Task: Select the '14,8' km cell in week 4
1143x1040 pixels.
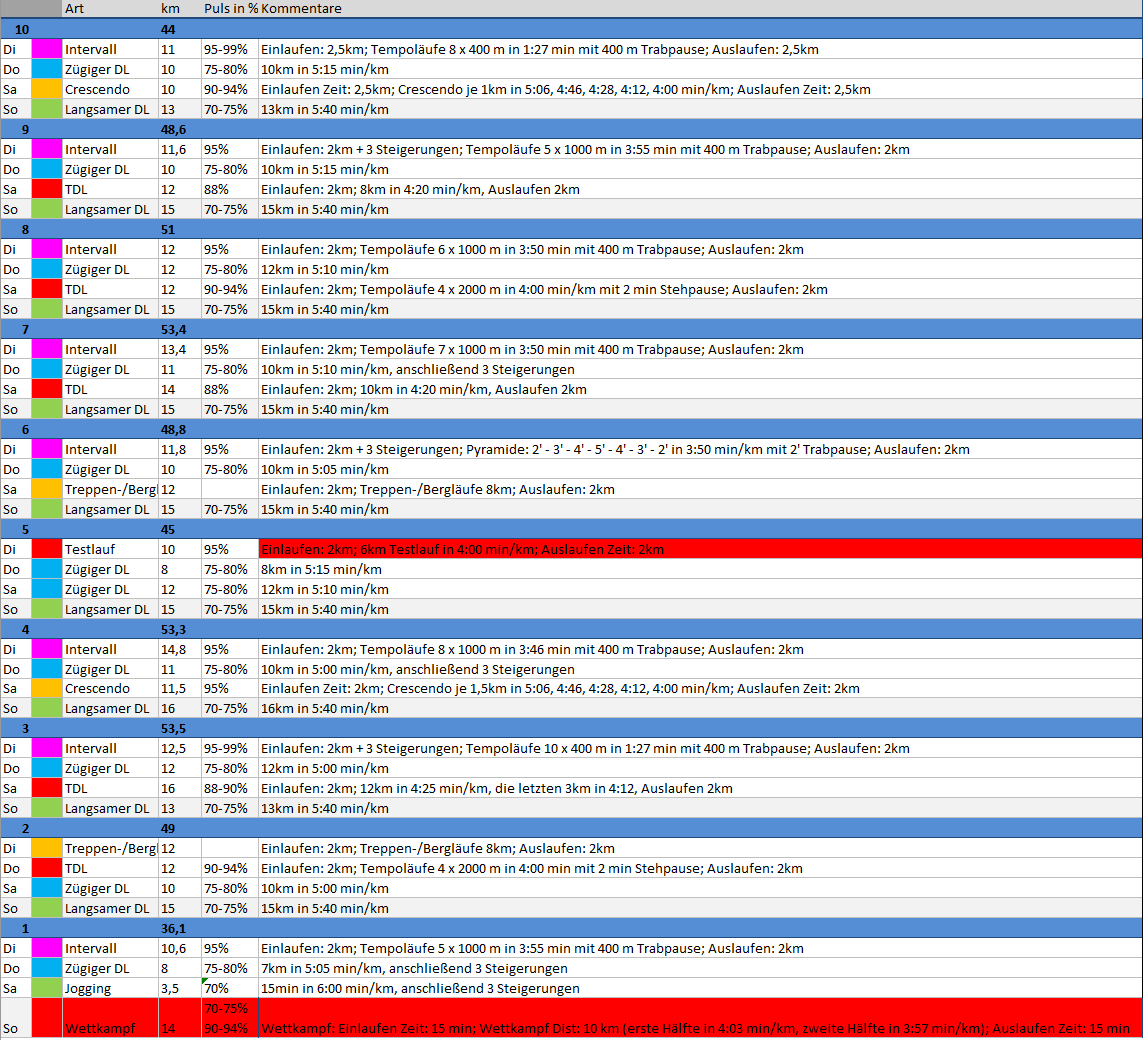Action: (x=179, y=649)
